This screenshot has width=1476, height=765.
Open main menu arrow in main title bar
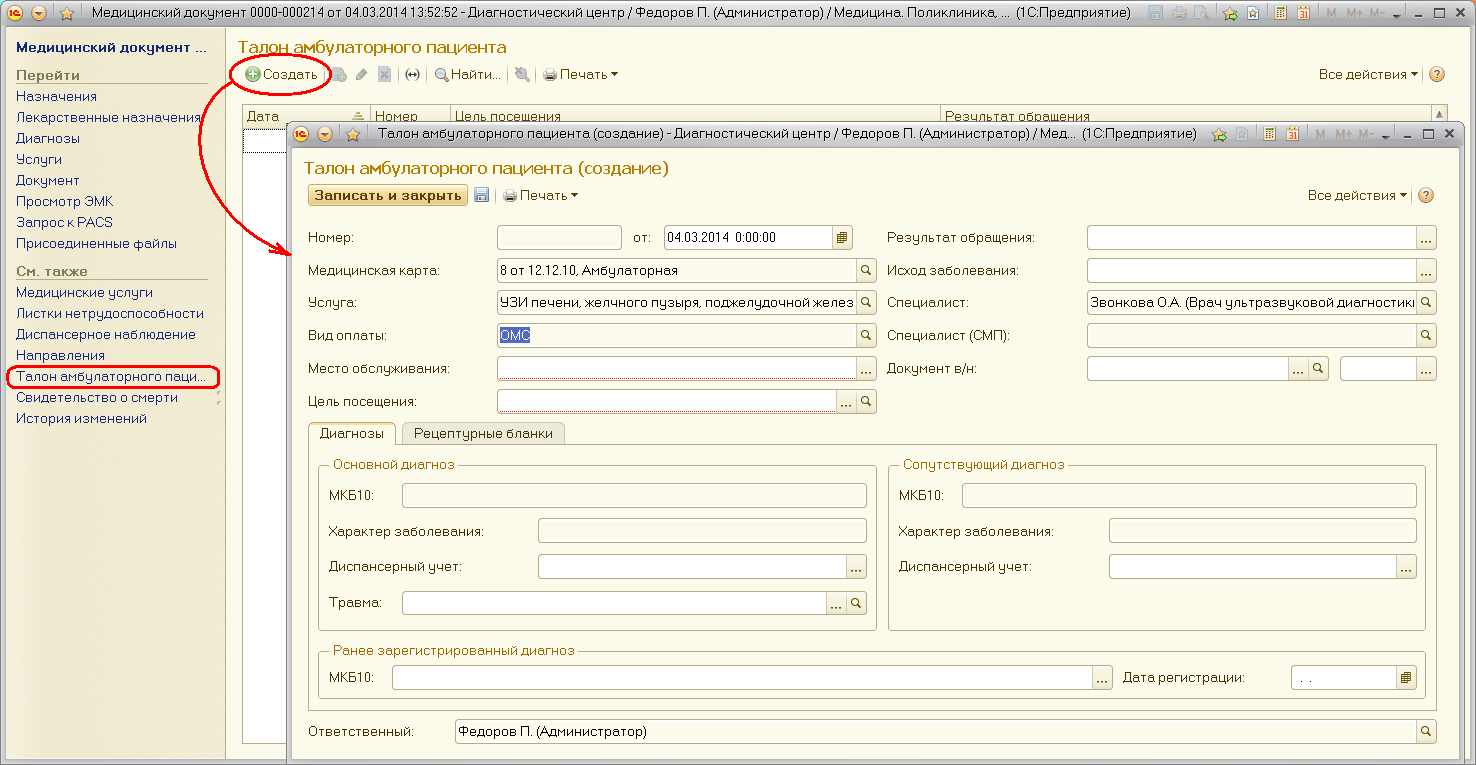coord(39,14)
